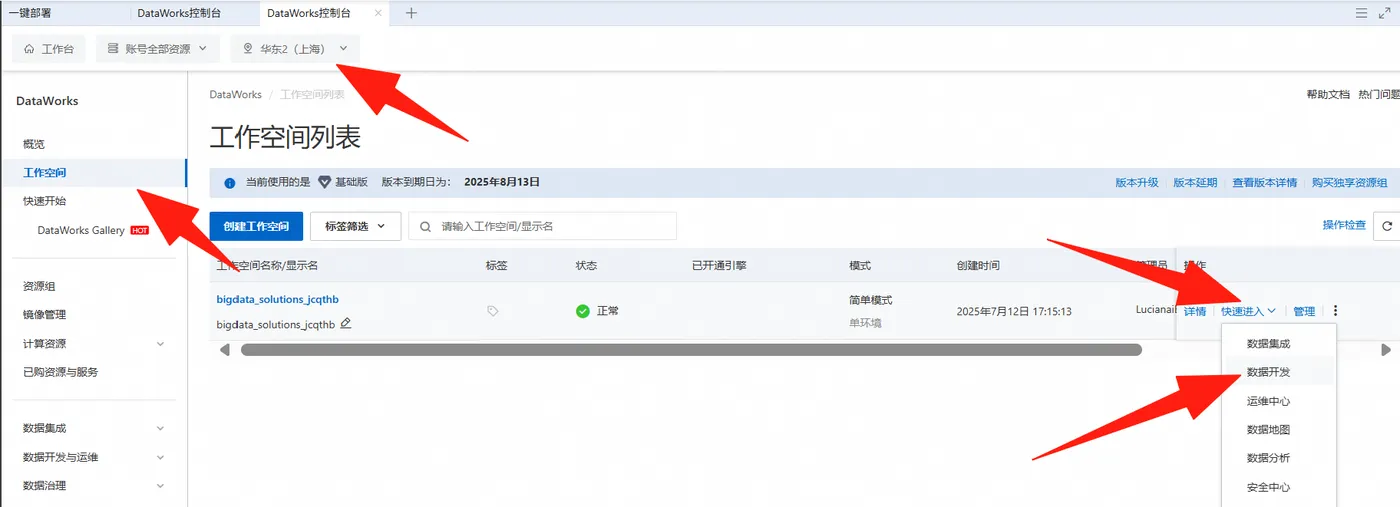Viewport: 1400px width, 507px height.
Task: Click the workspace name search input field
Action: (543, 226)
